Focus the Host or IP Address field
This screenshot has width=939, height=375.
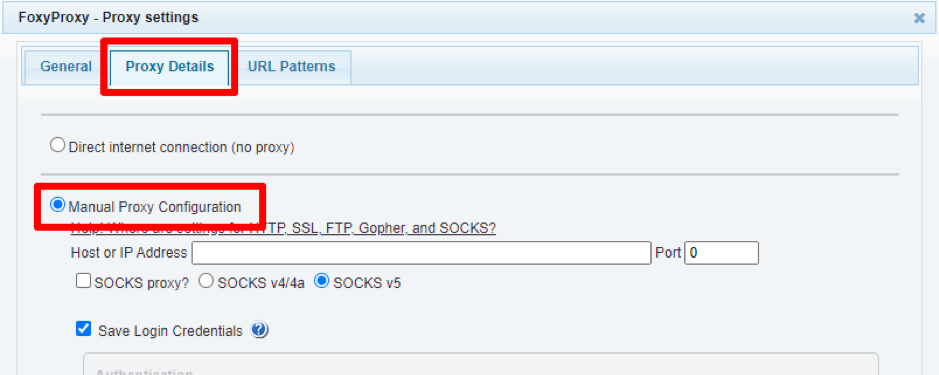421,253
